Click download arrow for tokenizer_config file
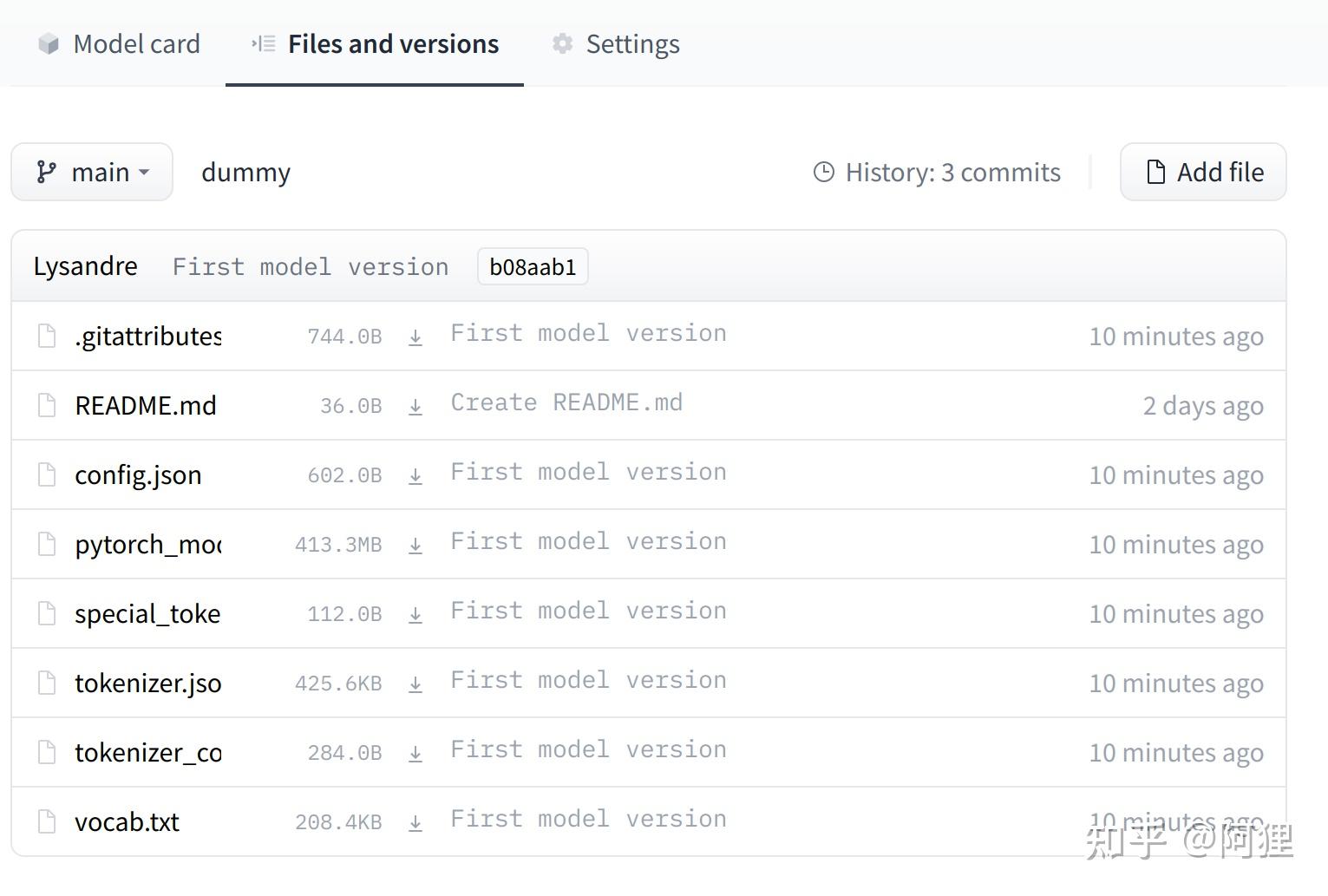Viewport: 1328px width, 896px height. point(415,754)
